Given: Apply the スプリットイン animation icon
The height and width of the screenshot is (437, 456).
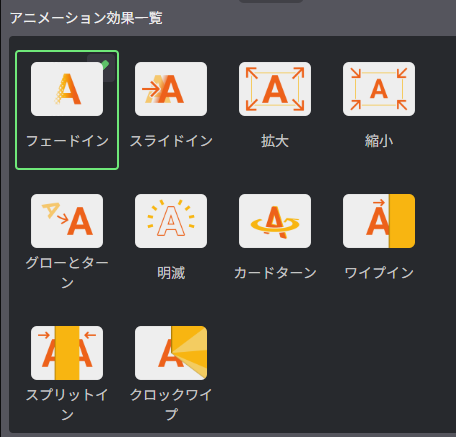Looking at the screenshot, I should pos(67,353).
